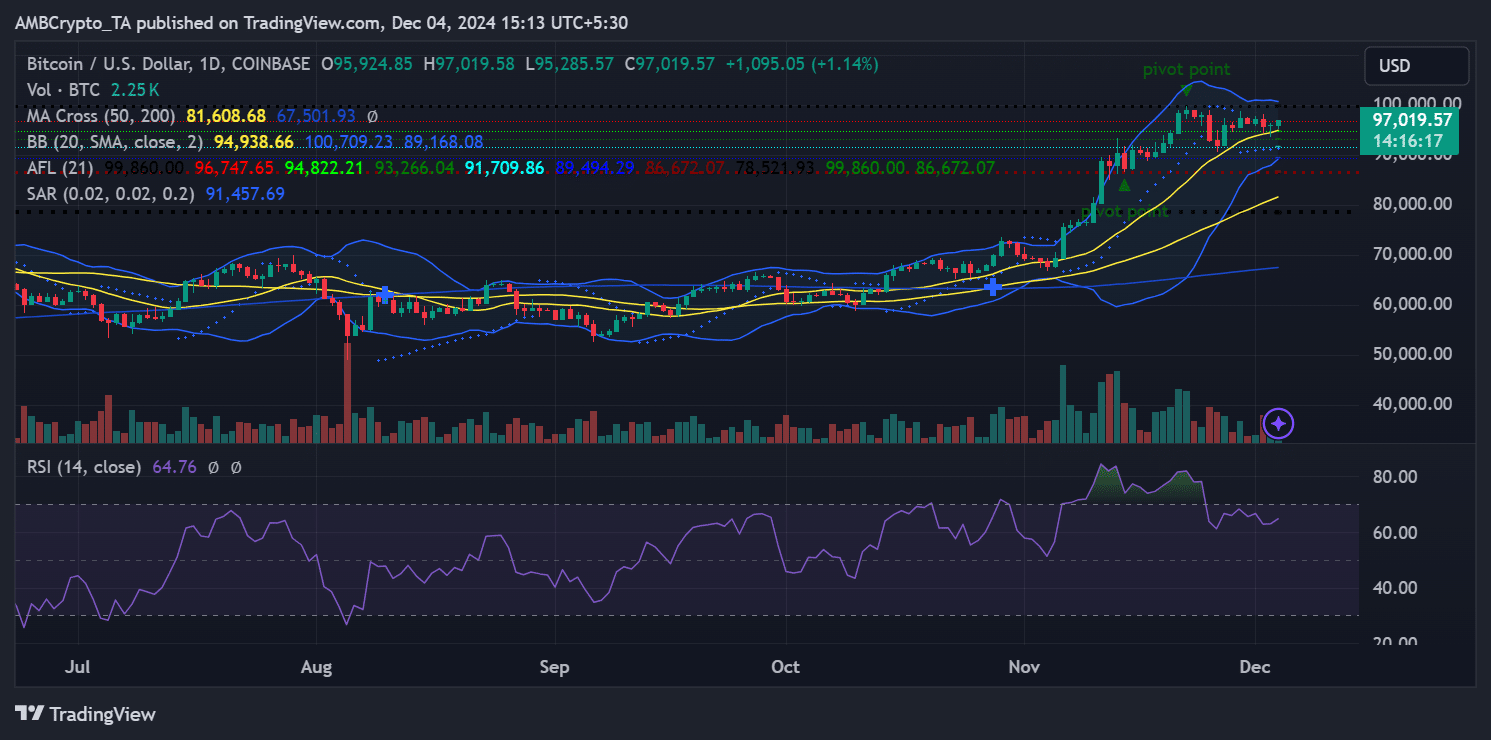This screenshot has height=740, width=1491.
Task: Click the Oct label on the time axis
Action: [786, 666]
